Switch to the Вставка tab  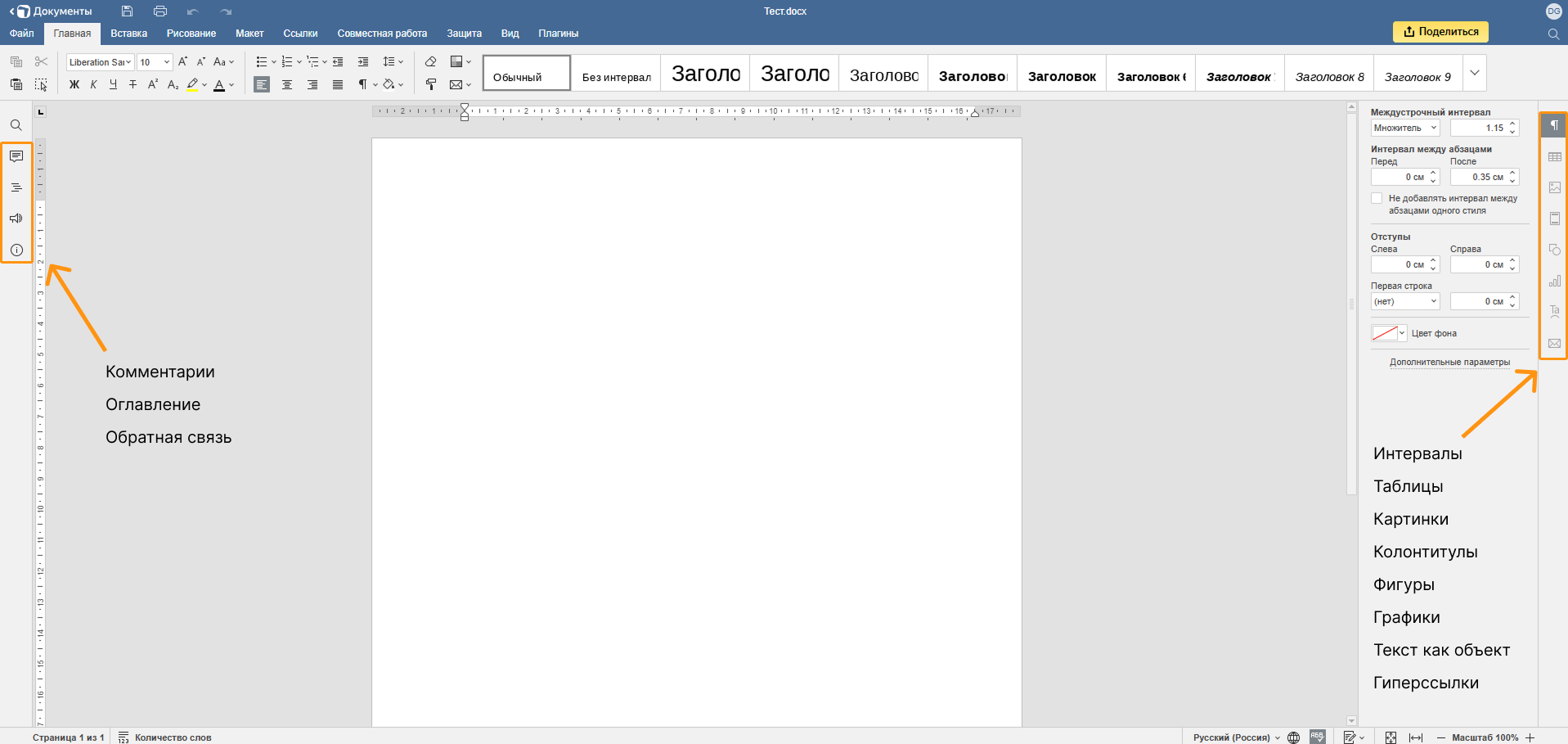(x=128, y=34)
